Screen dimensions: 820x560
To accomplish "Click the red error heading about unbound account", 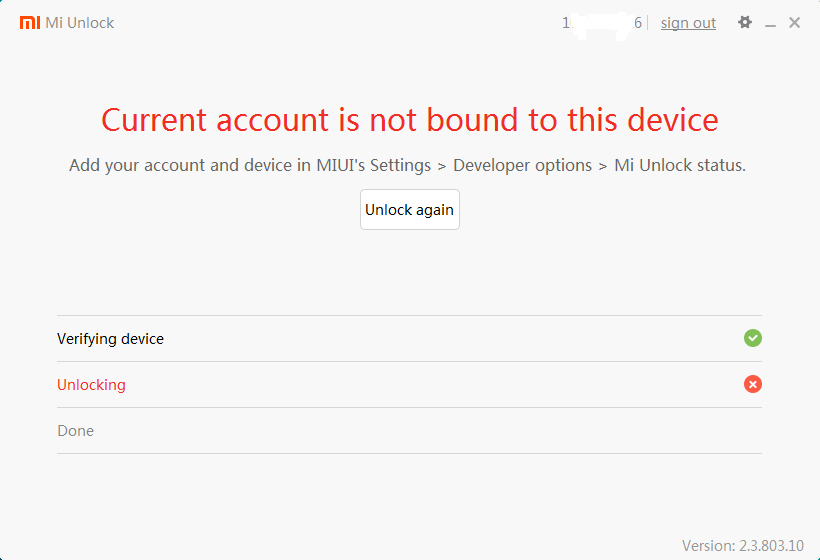I will click(409, 120).
